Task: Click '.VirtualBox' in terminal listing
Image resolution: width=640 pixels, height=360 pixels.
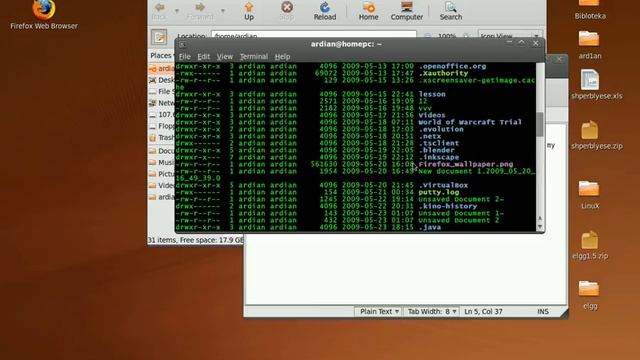Action: tap(443, 185)
